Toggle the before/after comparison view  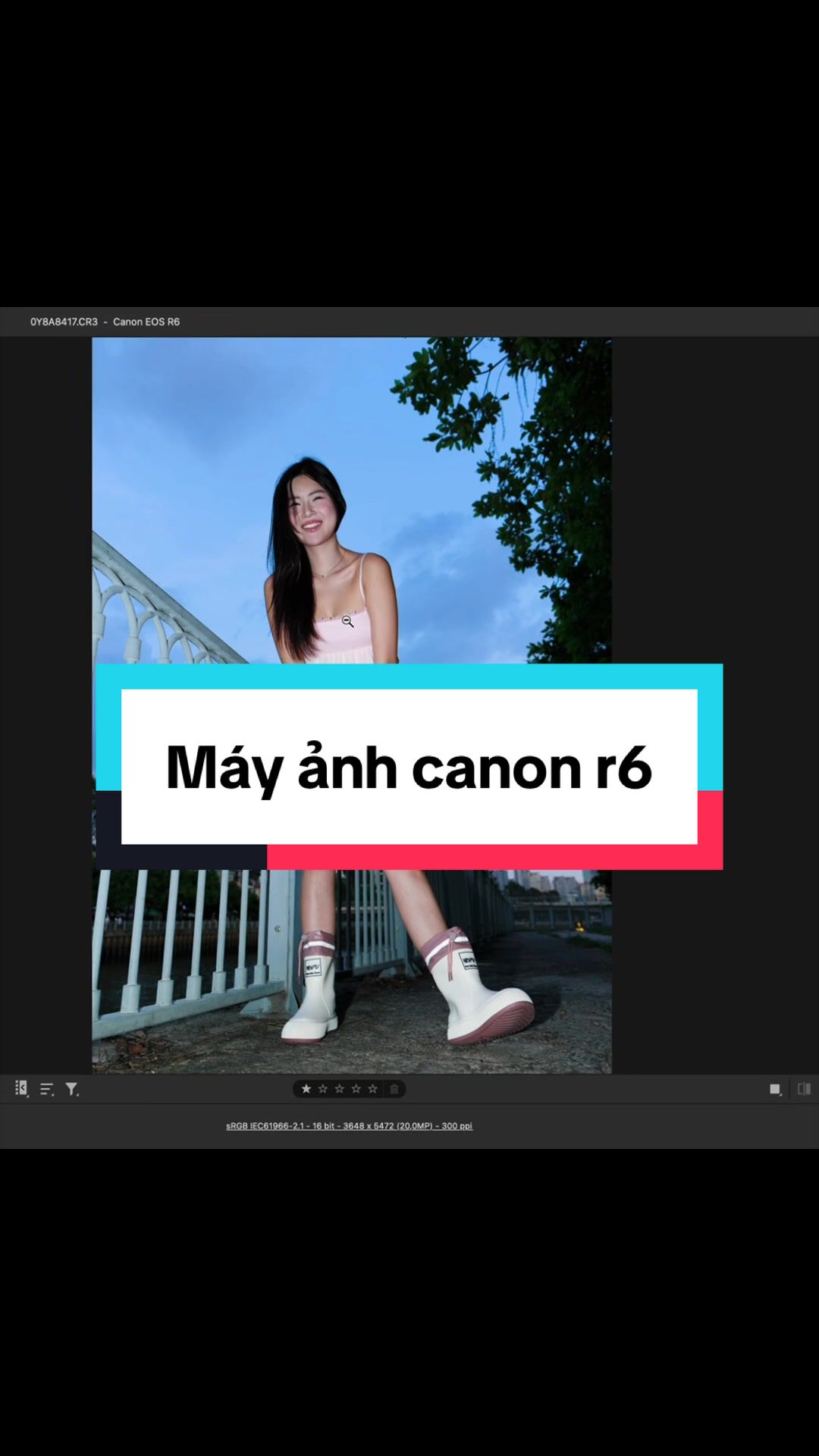[x=804, y=1089]
